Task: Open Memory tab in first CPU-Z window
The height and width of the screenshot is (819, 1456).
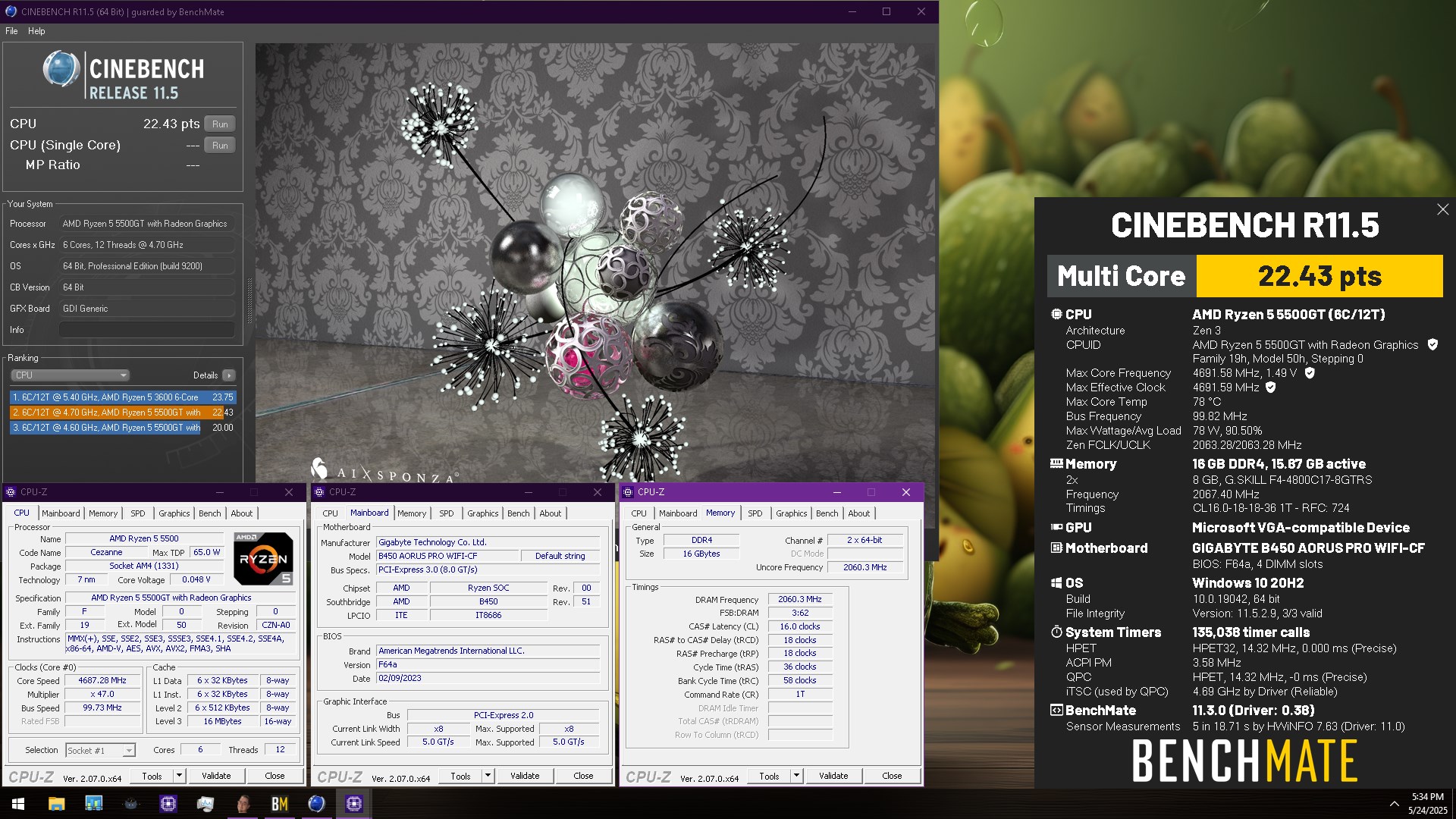Action: point(103,513)
